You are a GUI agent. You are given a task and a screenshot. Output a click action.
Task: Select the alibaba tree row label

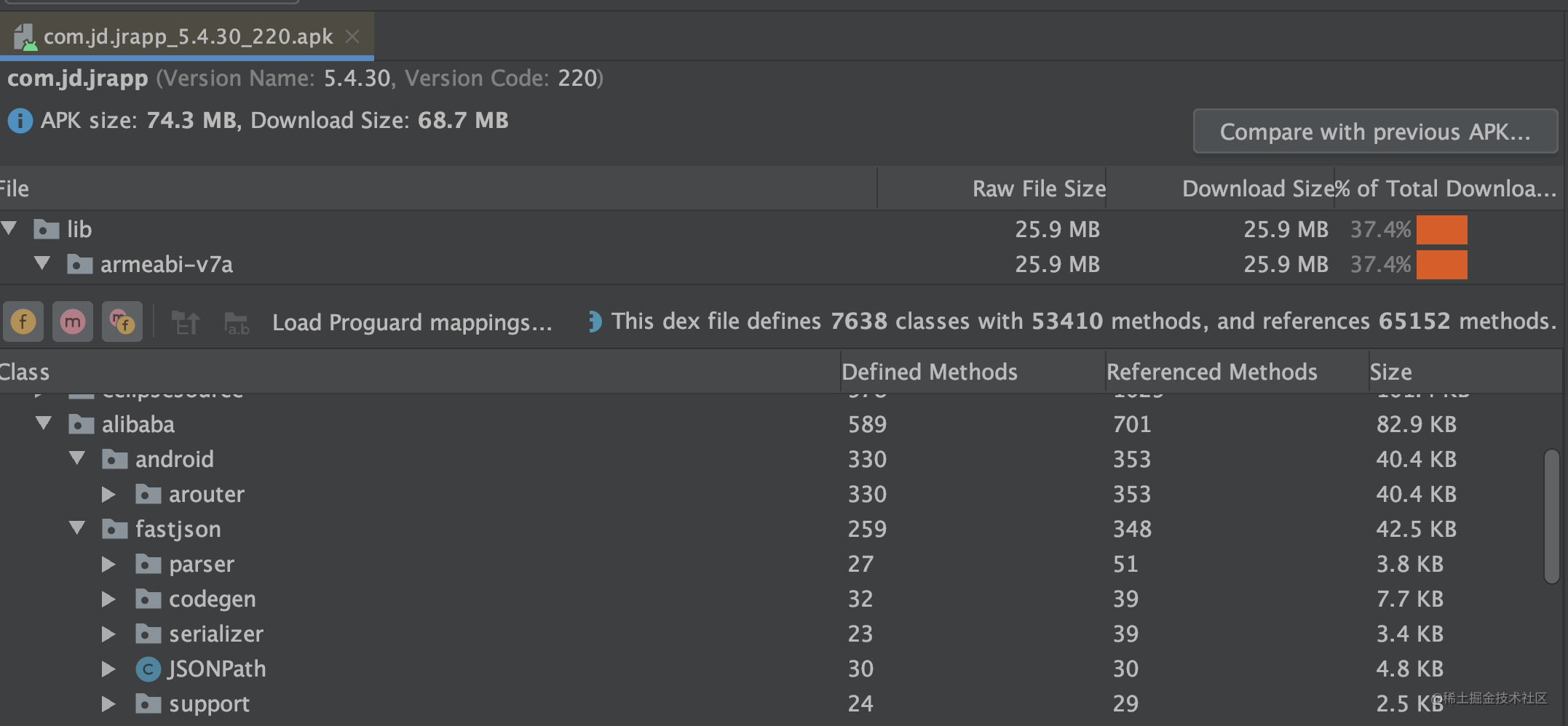pyautogui.click(x=138, y=424)
